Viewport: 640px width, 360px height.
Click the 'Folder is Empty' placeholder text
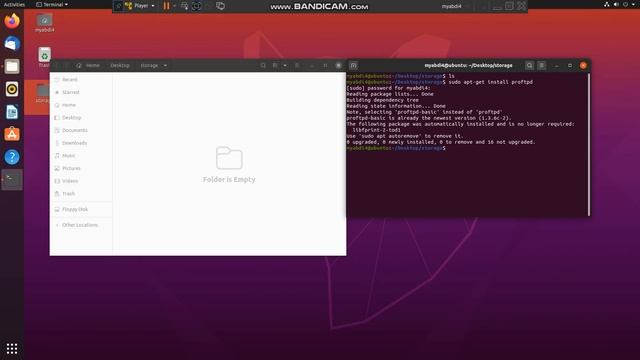coord(229,180)
